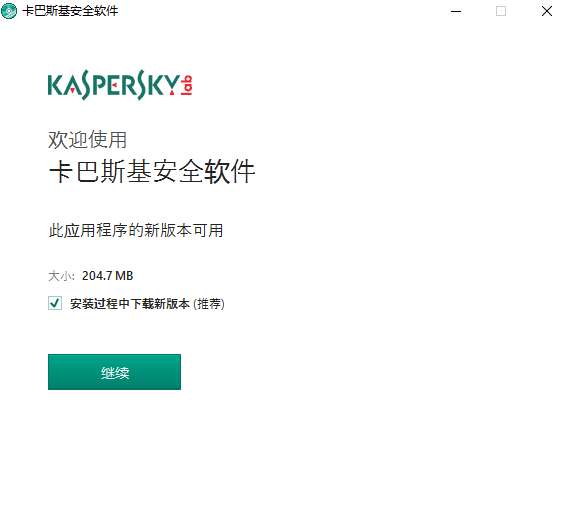Viewport: 569px width, 522px height.
Task: Uncheck the download new version checkbox
Action: pyautogui.click(x=55, y=303)
